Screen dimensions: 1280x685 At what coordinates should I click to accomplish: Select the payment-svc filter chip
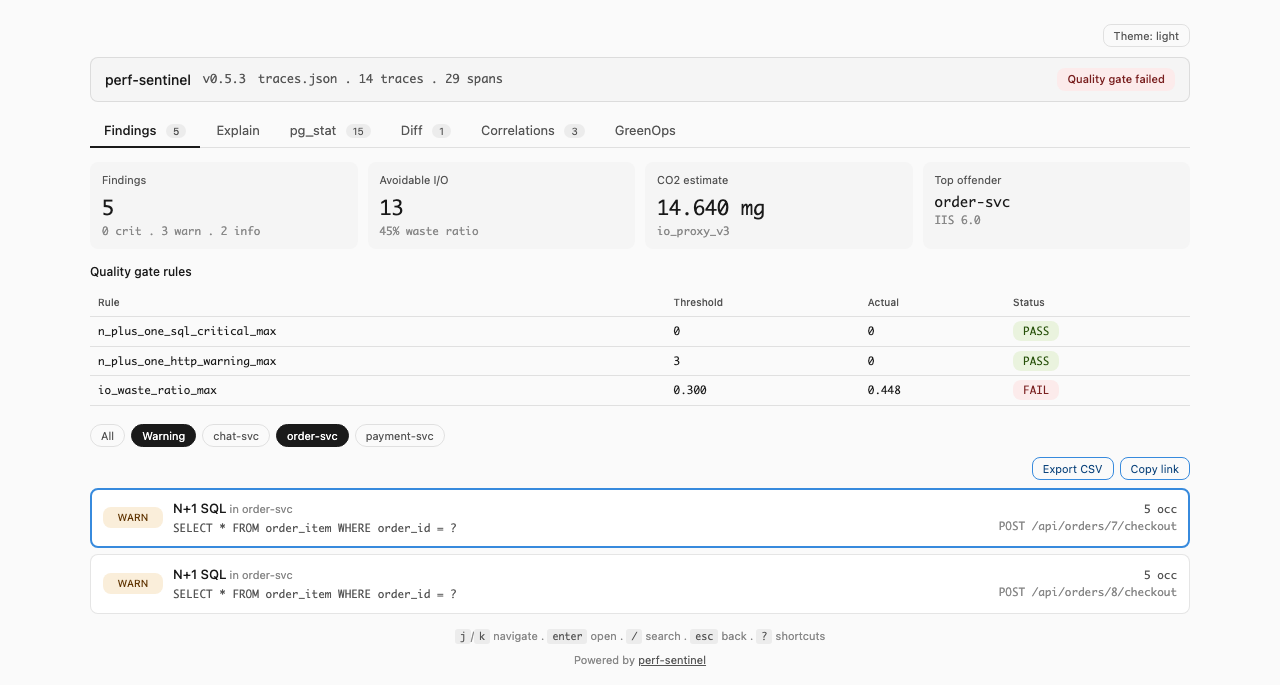[x=399, y=436]
